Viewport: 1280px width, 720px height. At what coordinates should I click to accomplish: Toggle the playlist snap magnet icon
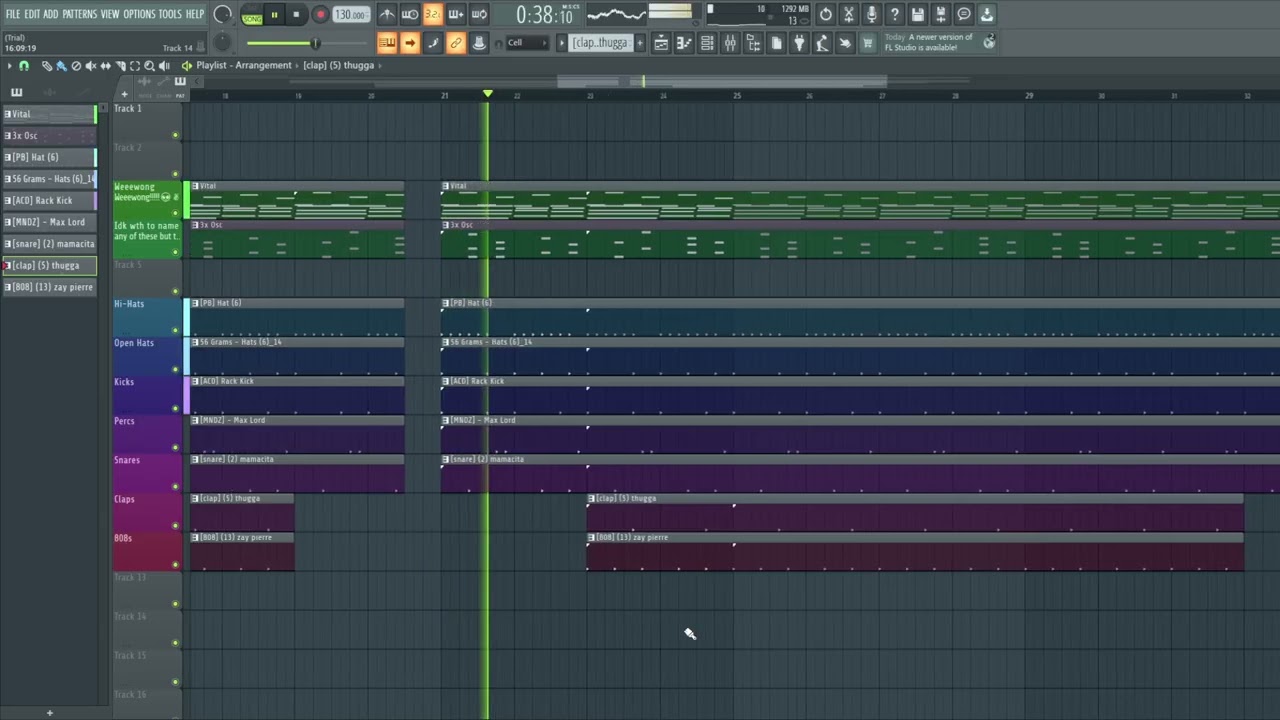(x=24, y=66)
